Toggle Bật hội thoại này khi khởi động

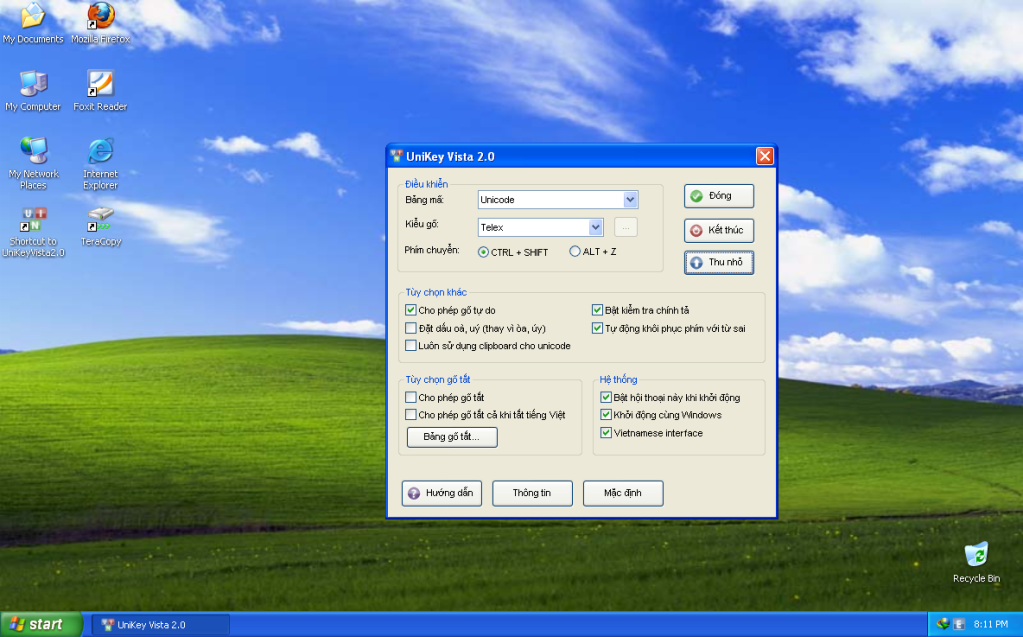(606, 397)
